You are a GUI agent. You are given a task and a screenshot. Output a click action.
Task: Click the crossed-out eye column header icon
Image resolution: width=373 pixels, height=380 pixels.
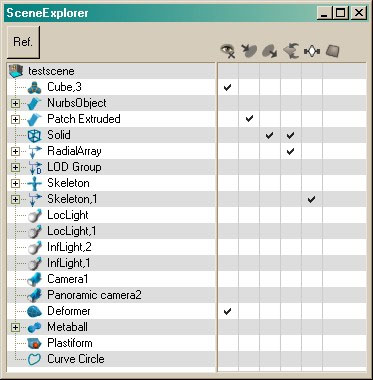(x=228, y=51)
